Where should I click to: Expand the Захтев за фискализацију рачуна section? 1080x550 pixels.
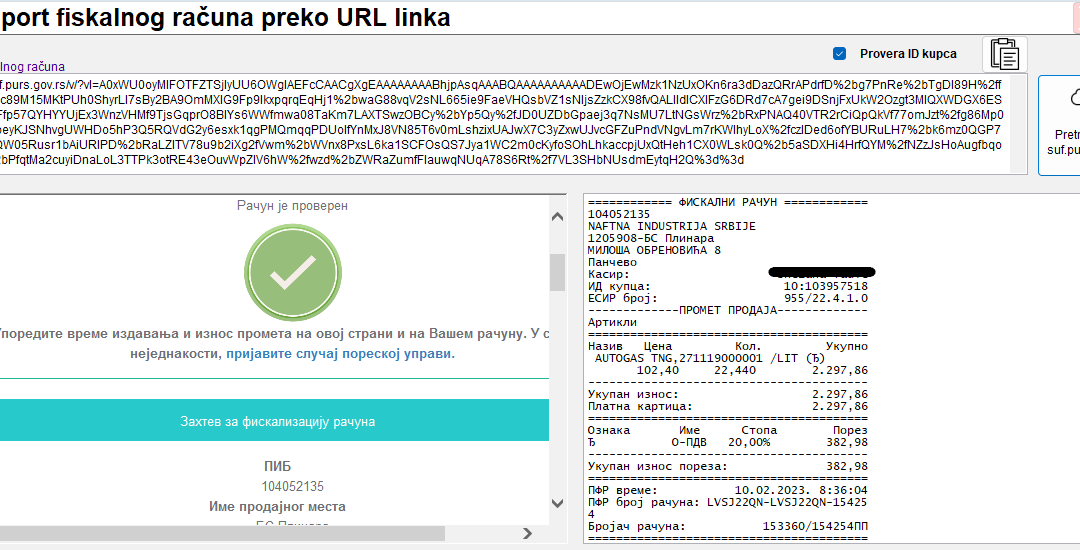point(277,421)
